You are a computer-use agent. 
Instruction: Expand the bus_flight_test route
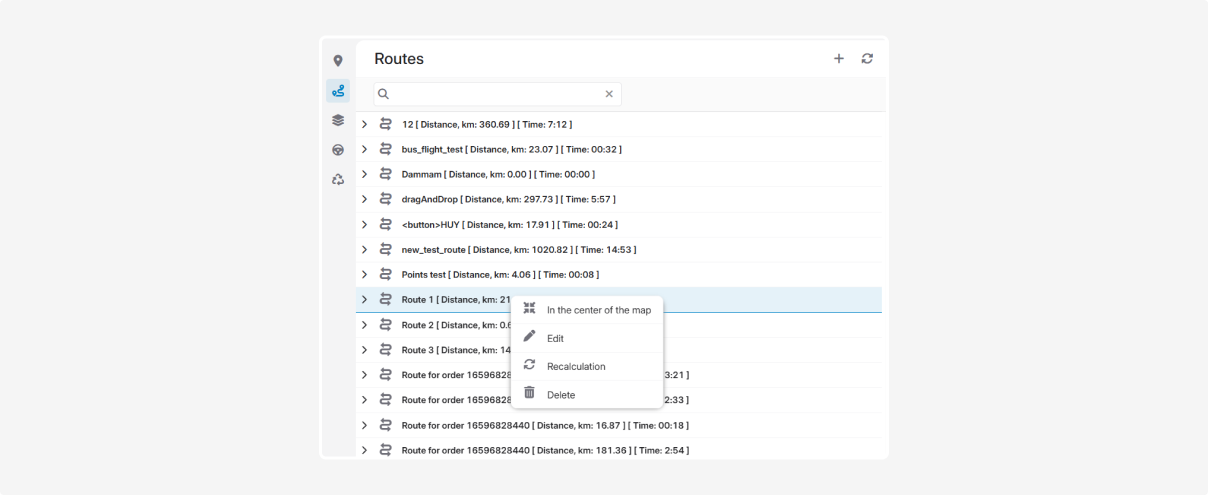[365, 149]
